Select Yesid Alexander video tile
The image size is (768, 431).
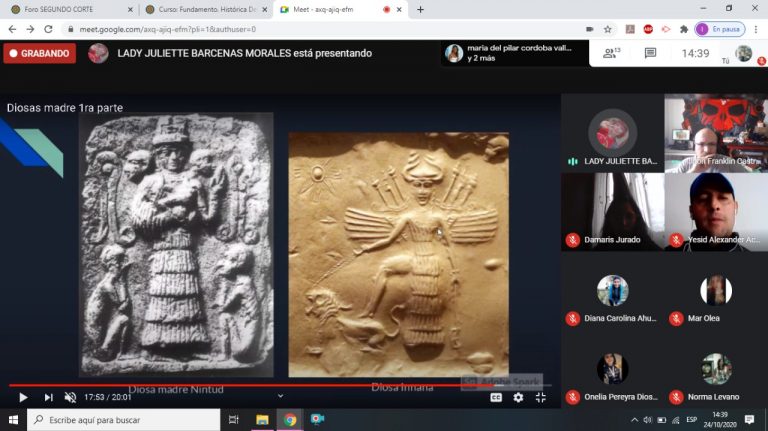(x=716, y=212)
